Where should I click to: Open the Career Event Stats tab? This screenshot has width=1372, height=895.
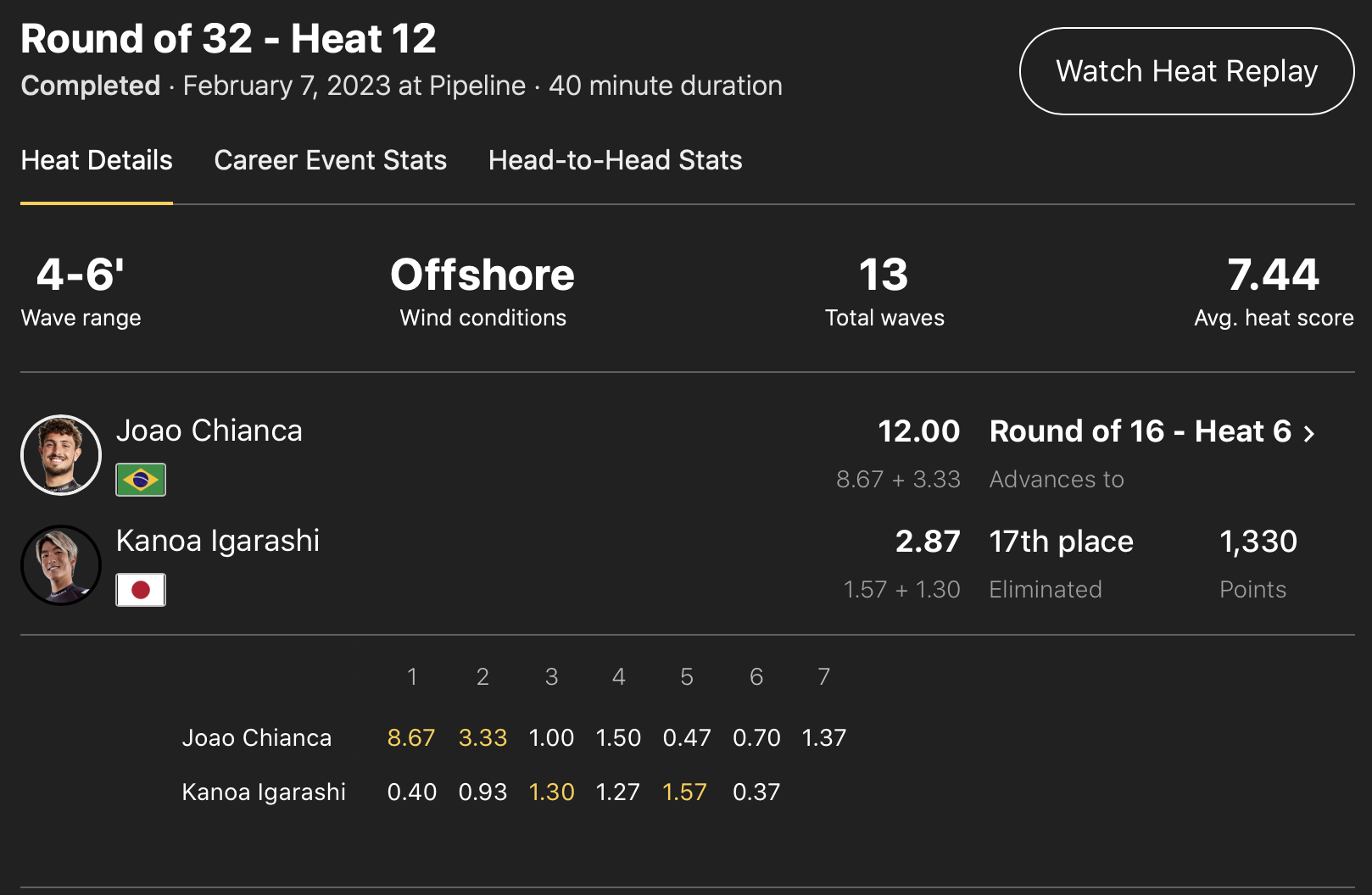point(330,160)
